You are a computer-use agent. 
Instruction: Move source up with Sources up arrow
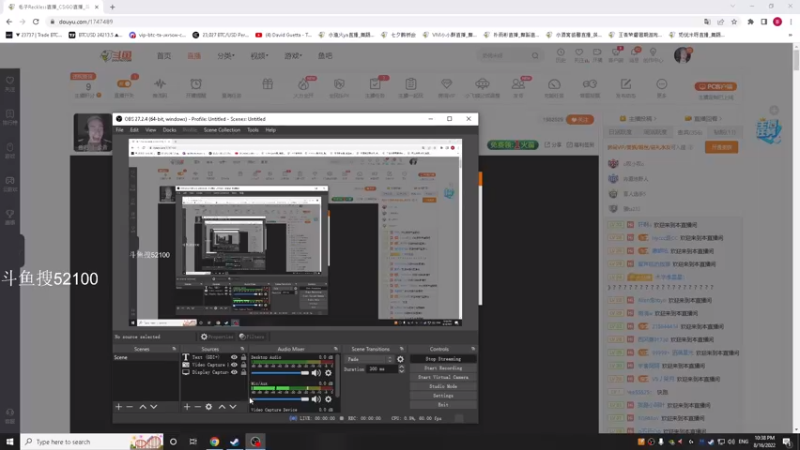click(x=222, y=407)
